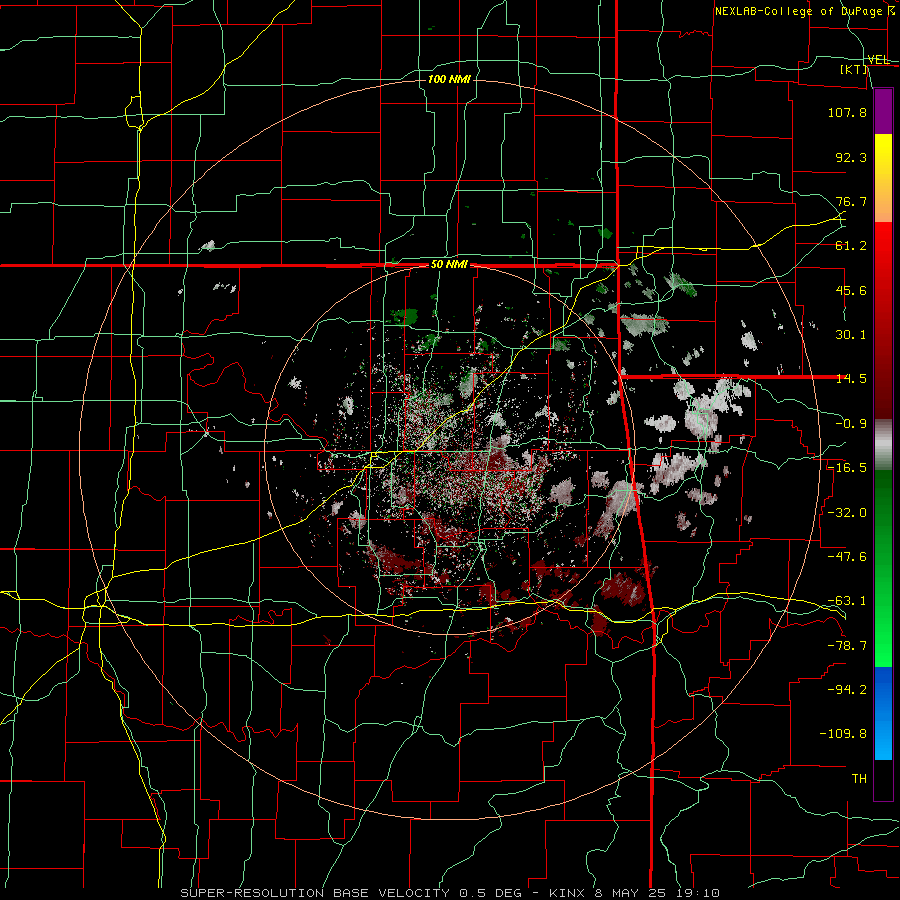This screenshot has height=900, width=900.
Task: Click the 76.7 velocity scale value
Action: [851, 201]
